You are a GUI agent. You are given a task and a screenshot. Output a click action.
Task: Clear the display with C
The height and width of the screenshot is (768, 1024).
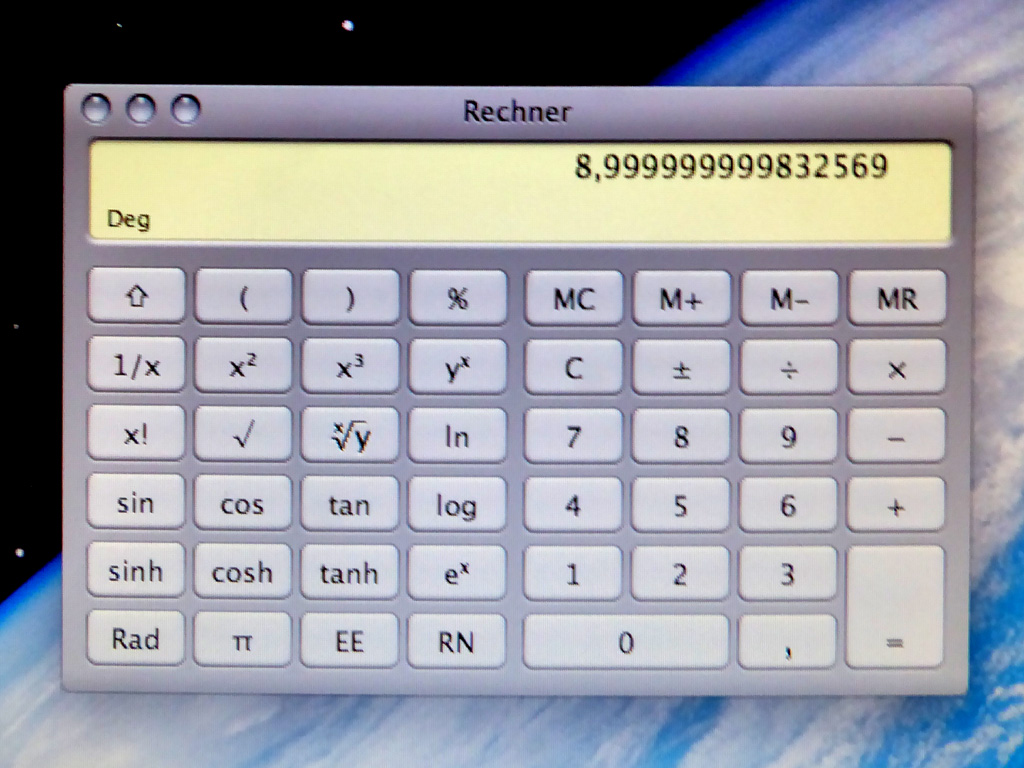point(573,367)
